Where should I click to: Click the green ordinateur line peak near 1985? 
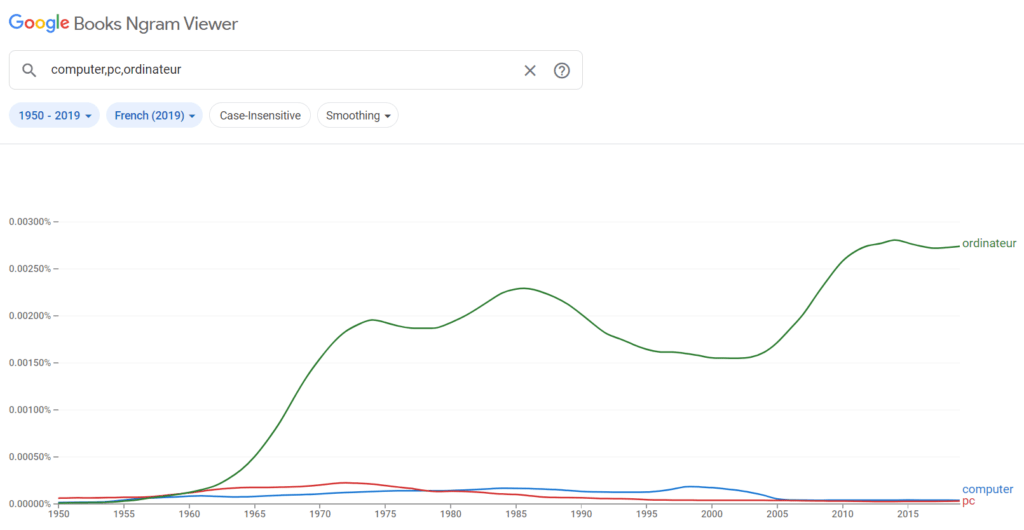pyautogui.click(x=523, y=288)
